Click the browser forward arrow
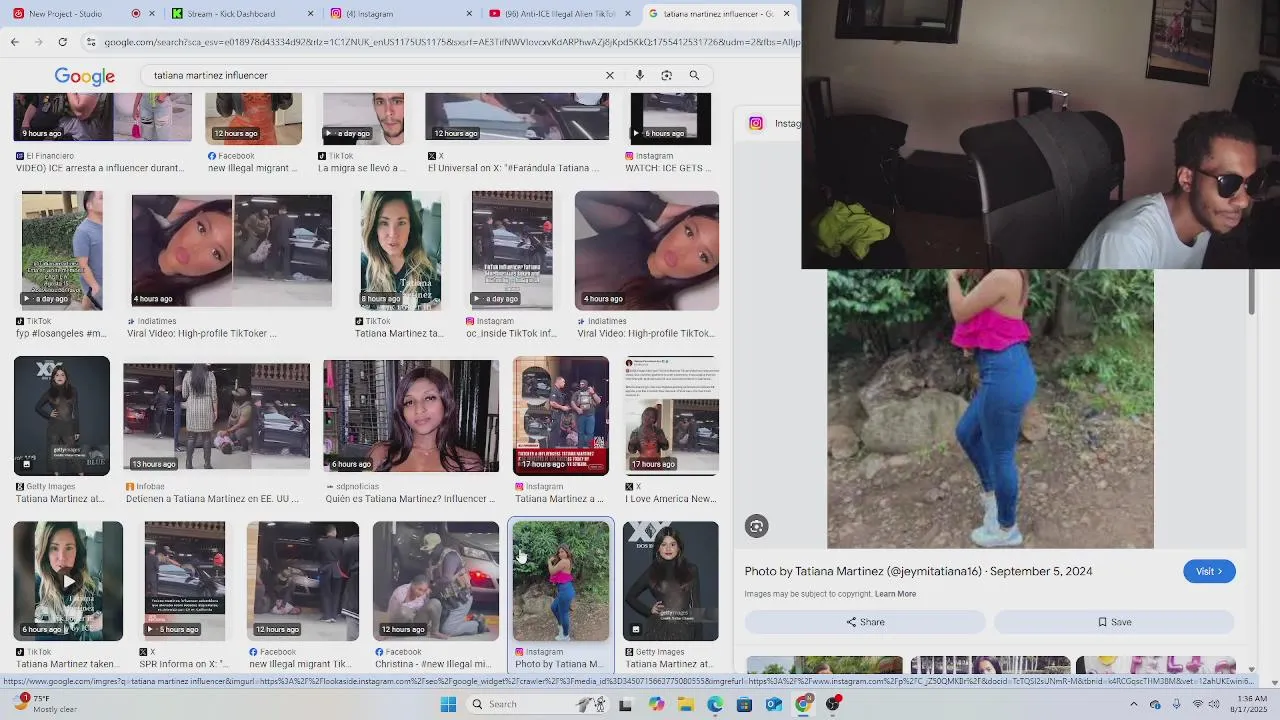The image size is (1280, 720). coord(38,42)
